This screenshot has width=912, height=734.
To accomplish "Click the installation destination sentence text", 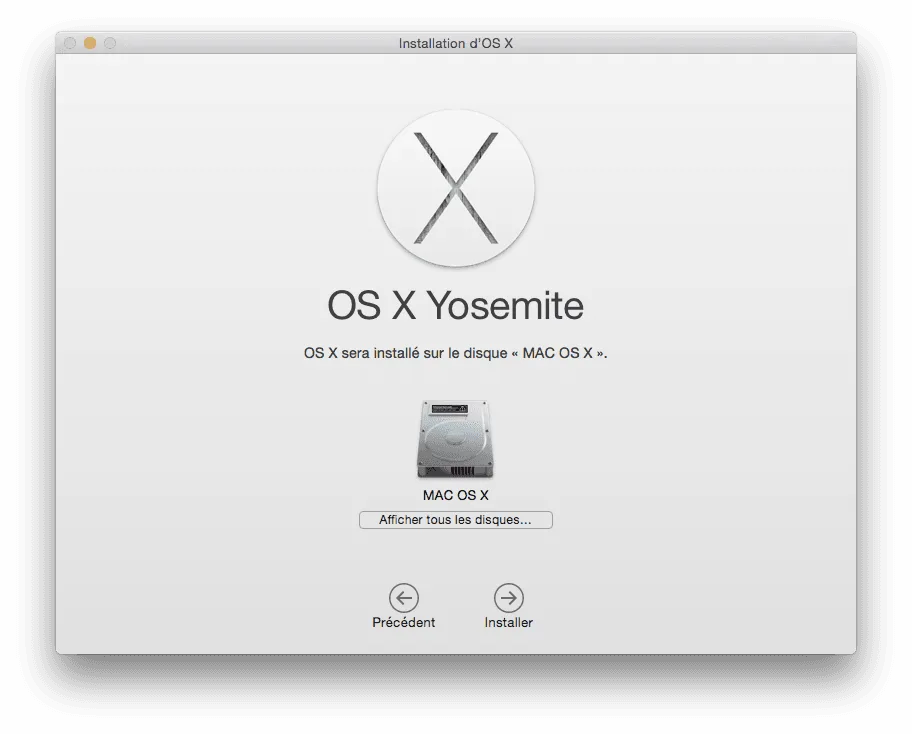I will 455,353.
